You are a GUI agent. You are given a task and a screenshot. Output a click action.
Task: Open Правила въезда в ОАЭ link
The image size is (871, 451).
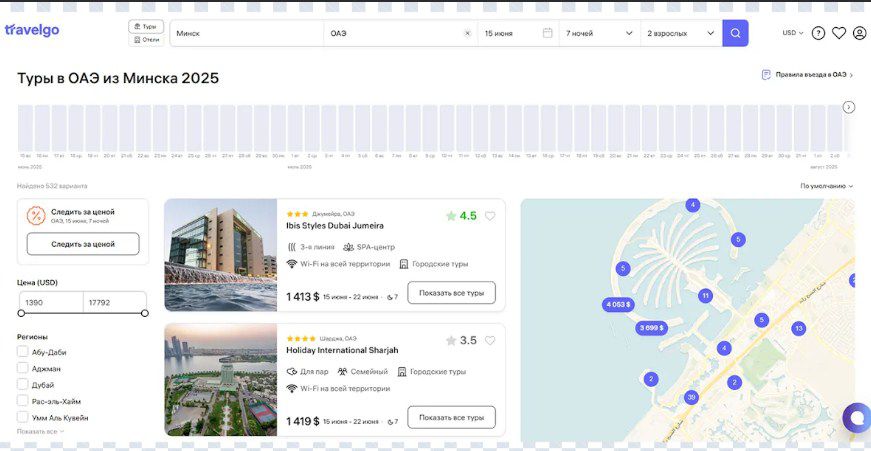(x=807, y=75)
